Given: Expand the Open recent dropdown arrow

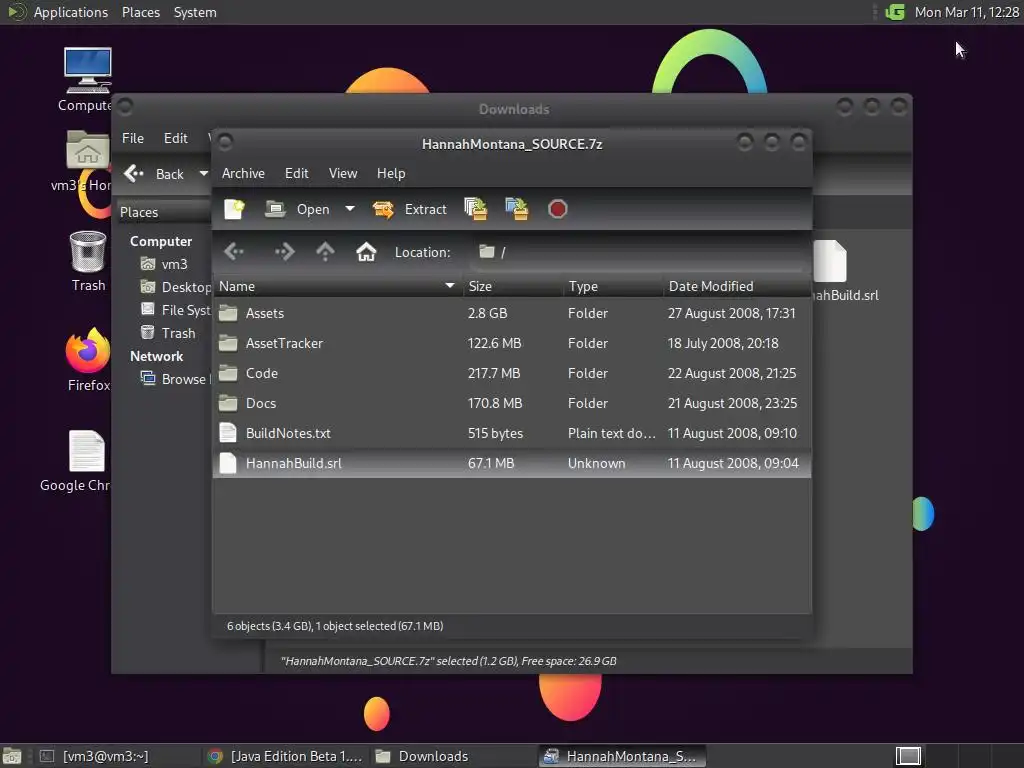Looking at the screenshot, I should tap(350, 209).
